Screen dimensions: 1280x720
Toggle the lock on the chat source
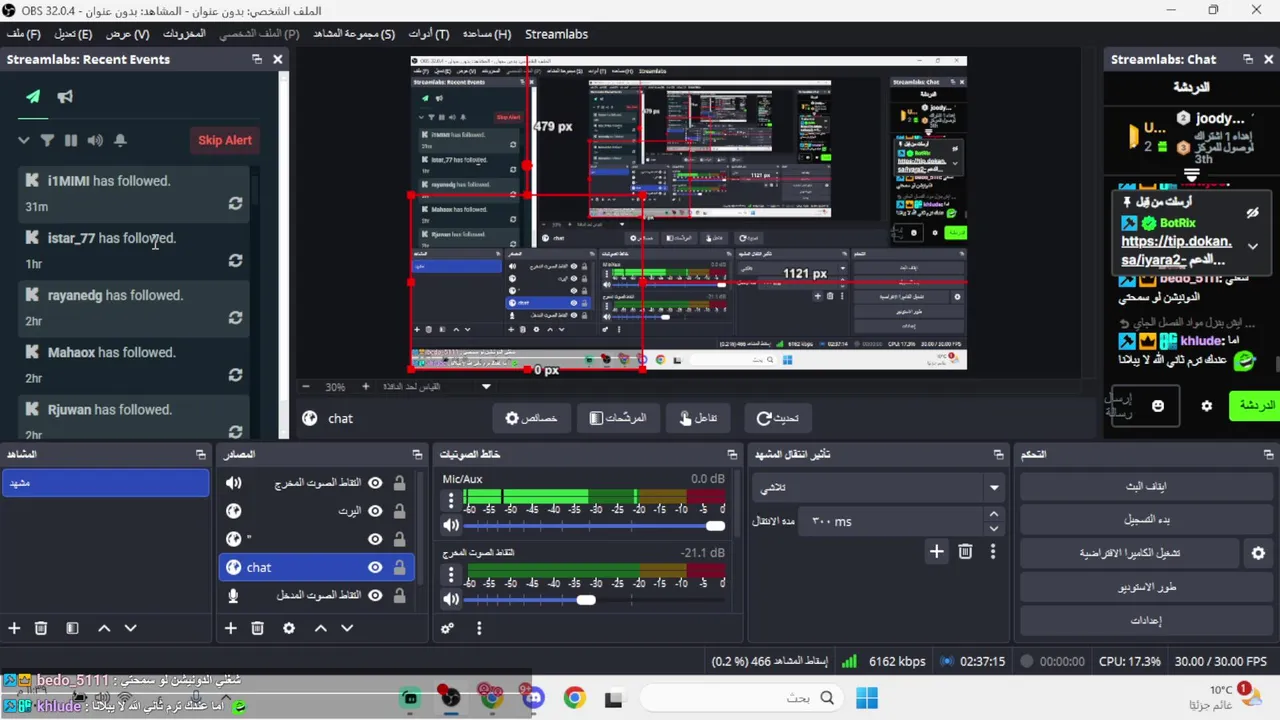point(399,567)
